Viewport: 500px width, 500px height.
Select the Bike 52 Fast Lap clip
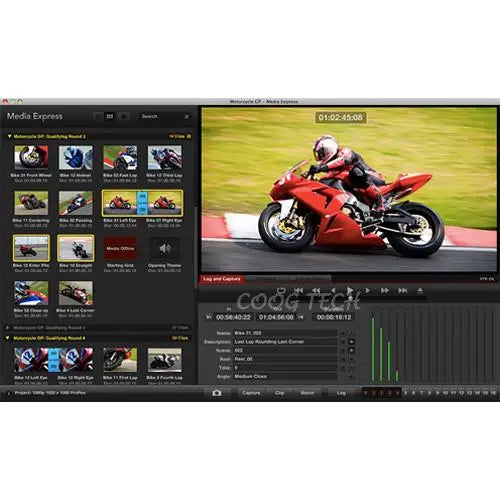click(120, 157)
